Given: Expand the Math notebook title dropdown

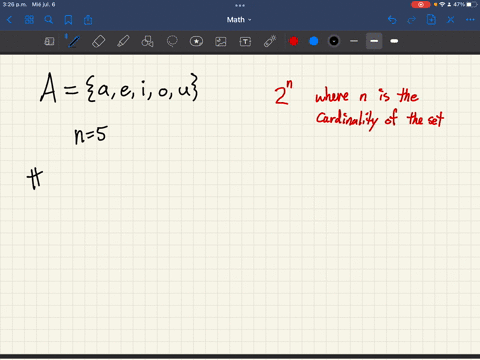Looking at the screenshot, I should 239,20.
